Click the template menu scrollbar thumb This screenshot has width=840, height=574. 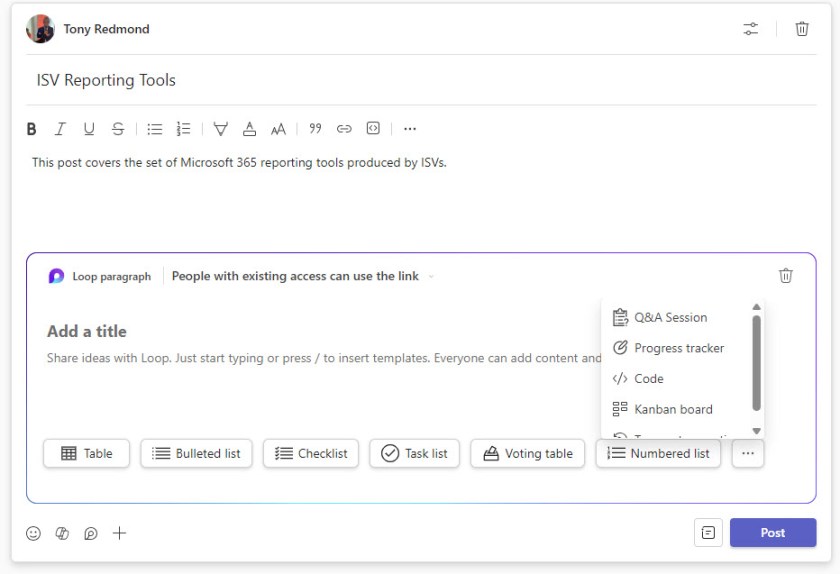click(756, 363)
